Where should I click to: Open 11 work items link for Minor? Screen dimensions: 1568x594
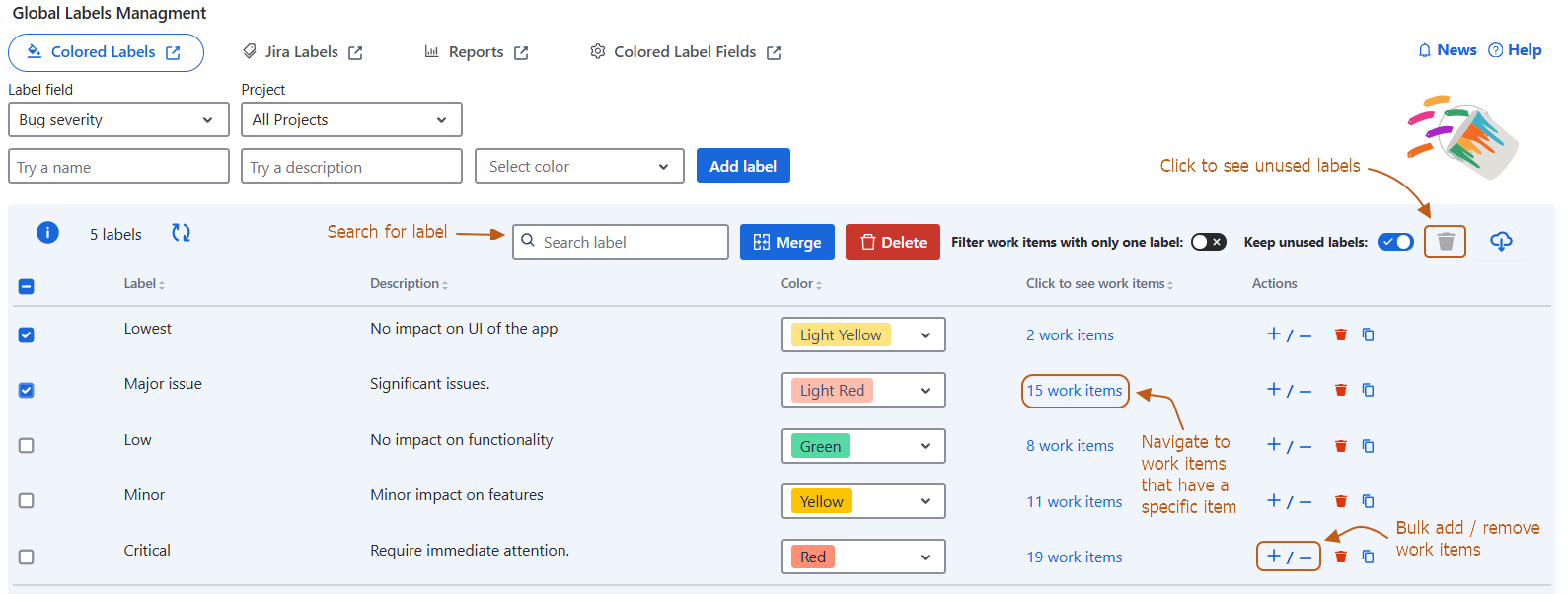[1075, 502]
